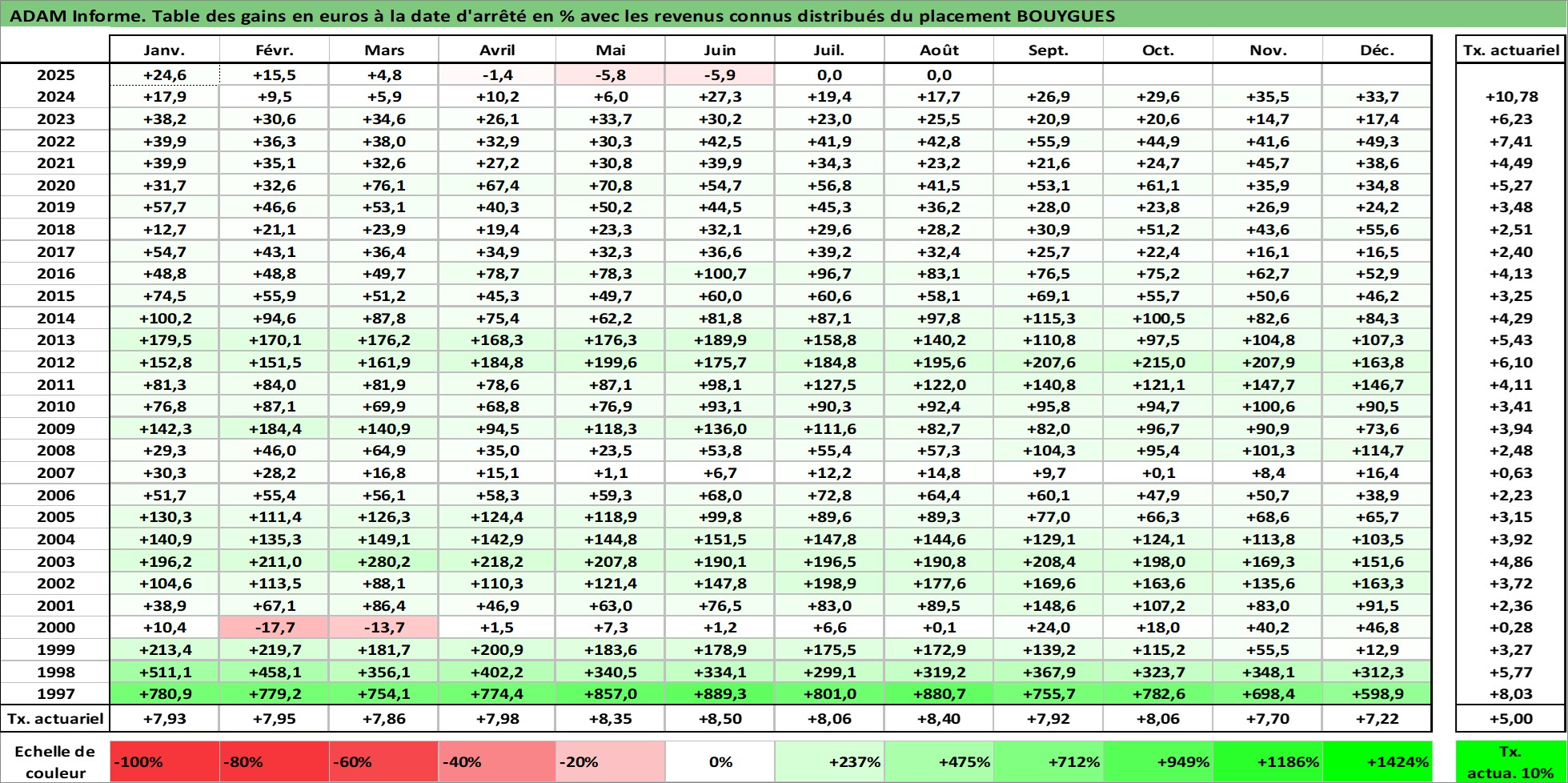Select the '+148,6' cell for September 2001
Screen dimensions: 1568x783
point(1049,606)
